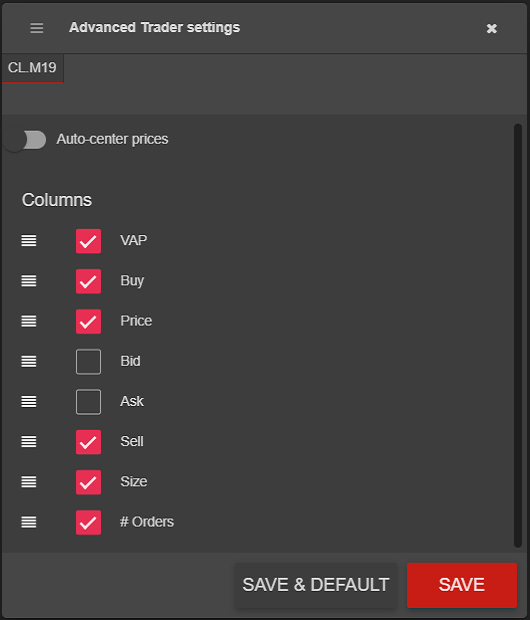Enable the Bid column checkbox

click(x=88, y=361)
